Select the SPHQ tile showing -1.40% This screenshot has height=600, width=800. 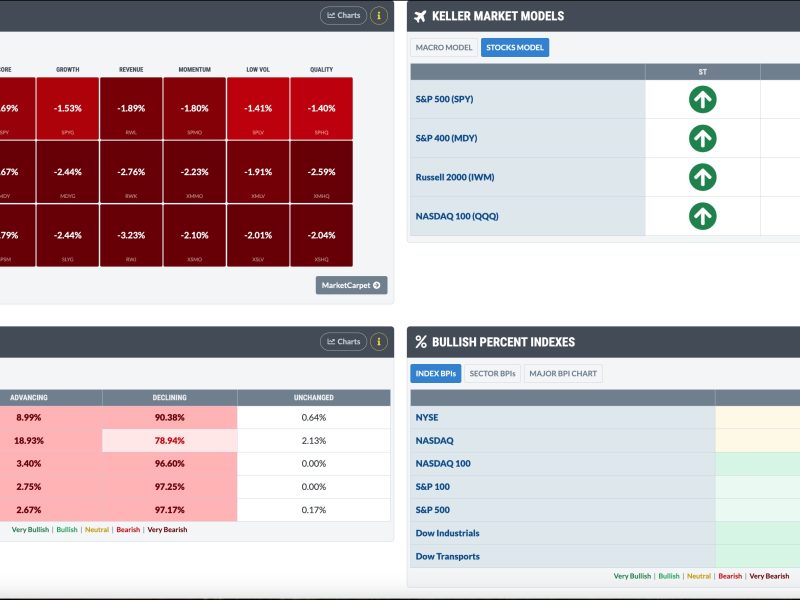(321, 109)
